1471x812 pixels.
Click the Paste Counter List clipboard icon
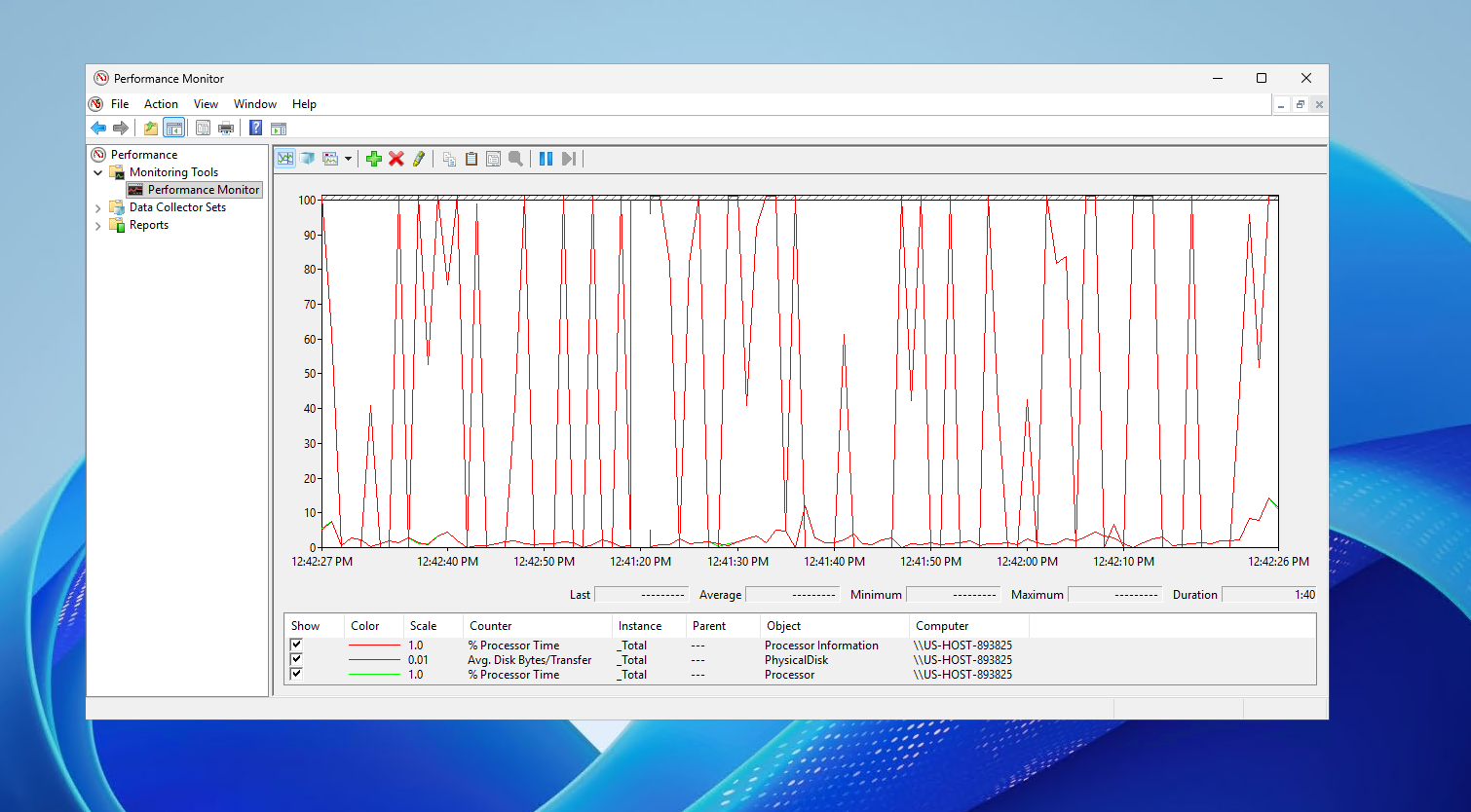[x=471, y=159]
